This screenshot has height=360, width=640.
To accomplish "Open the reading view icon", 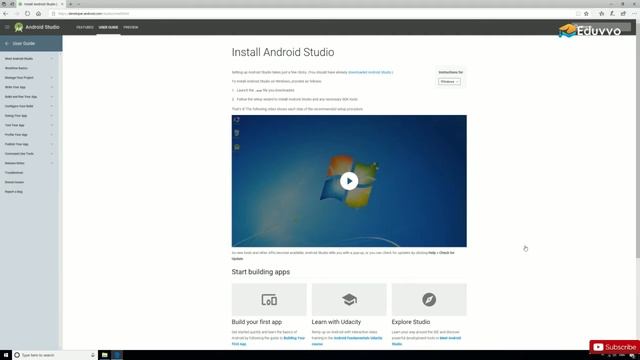I will [578, 13].
